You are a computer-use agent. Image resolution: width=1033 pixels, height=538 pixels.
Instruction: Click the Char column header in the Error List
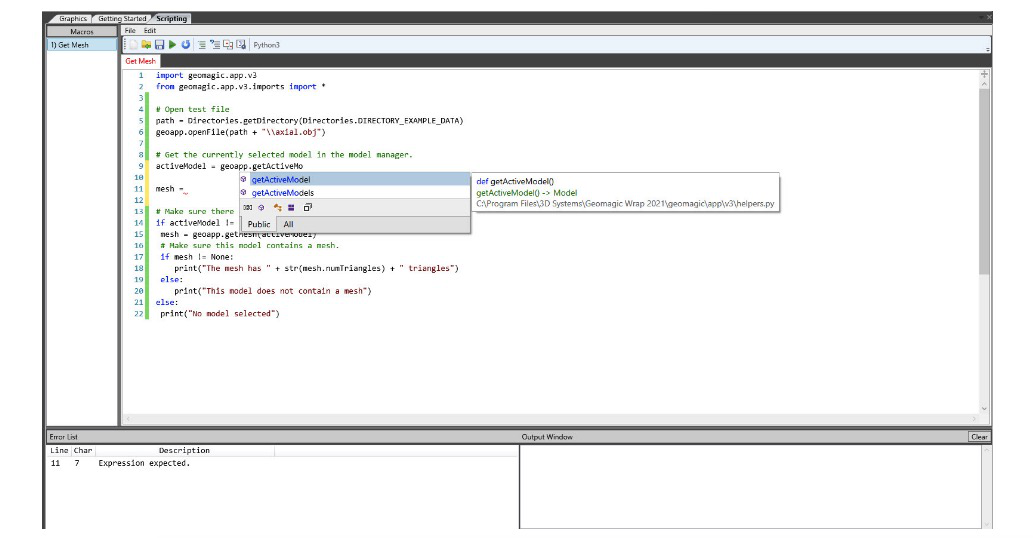pos(83,450)
